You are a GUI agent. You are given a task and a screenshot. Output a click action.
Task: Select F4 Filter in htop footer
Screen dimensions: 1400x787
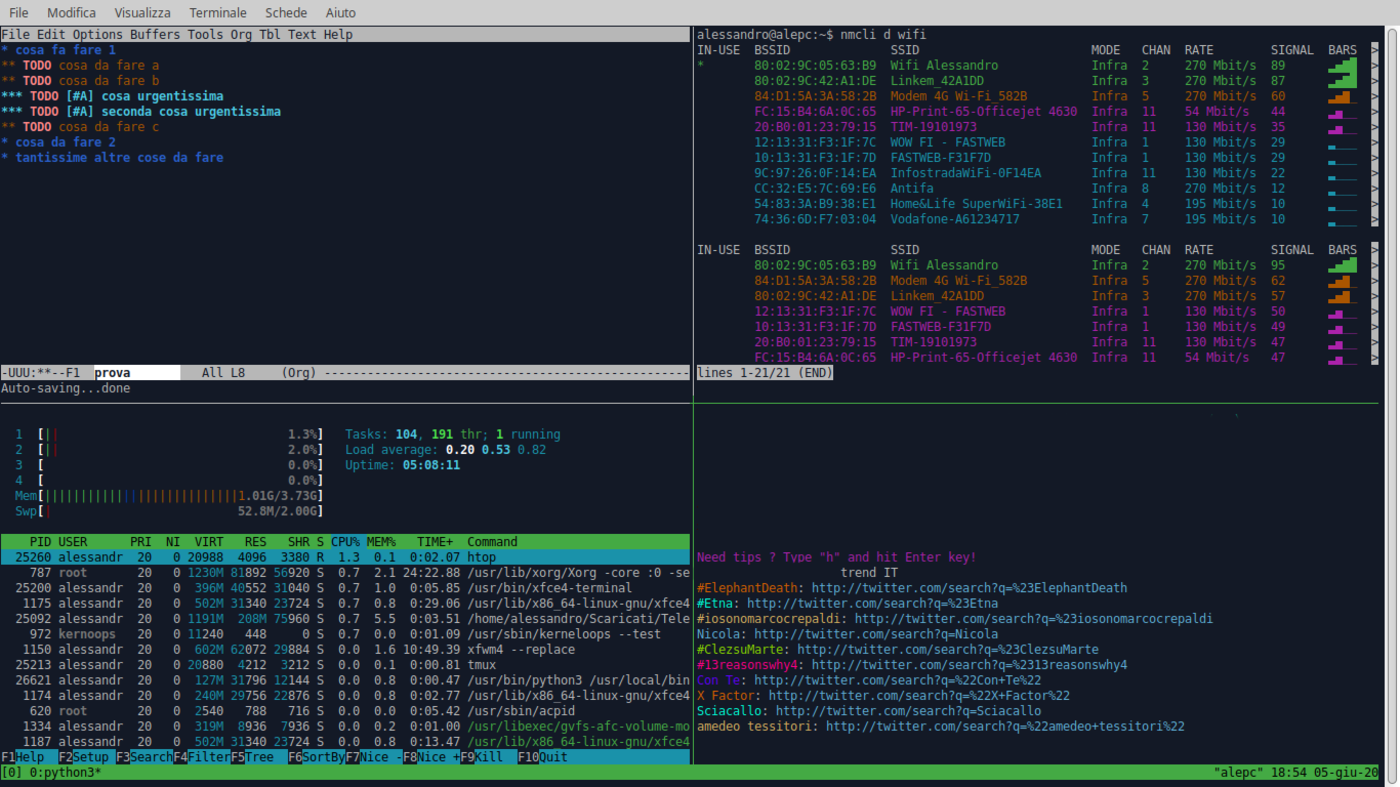pyautogui.click(x=209, y=757)
